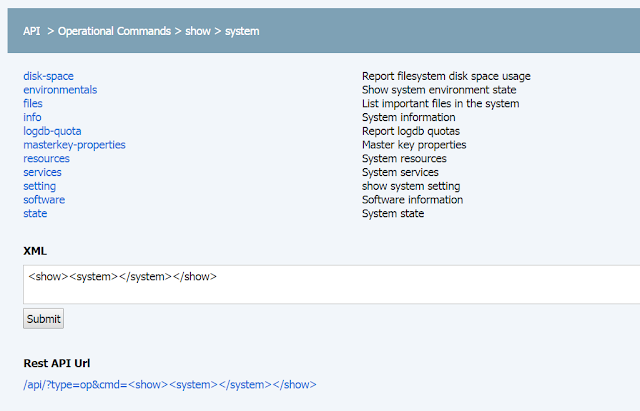Select the files link
This screenshot has height=411, width=640.
click(33, 104)
